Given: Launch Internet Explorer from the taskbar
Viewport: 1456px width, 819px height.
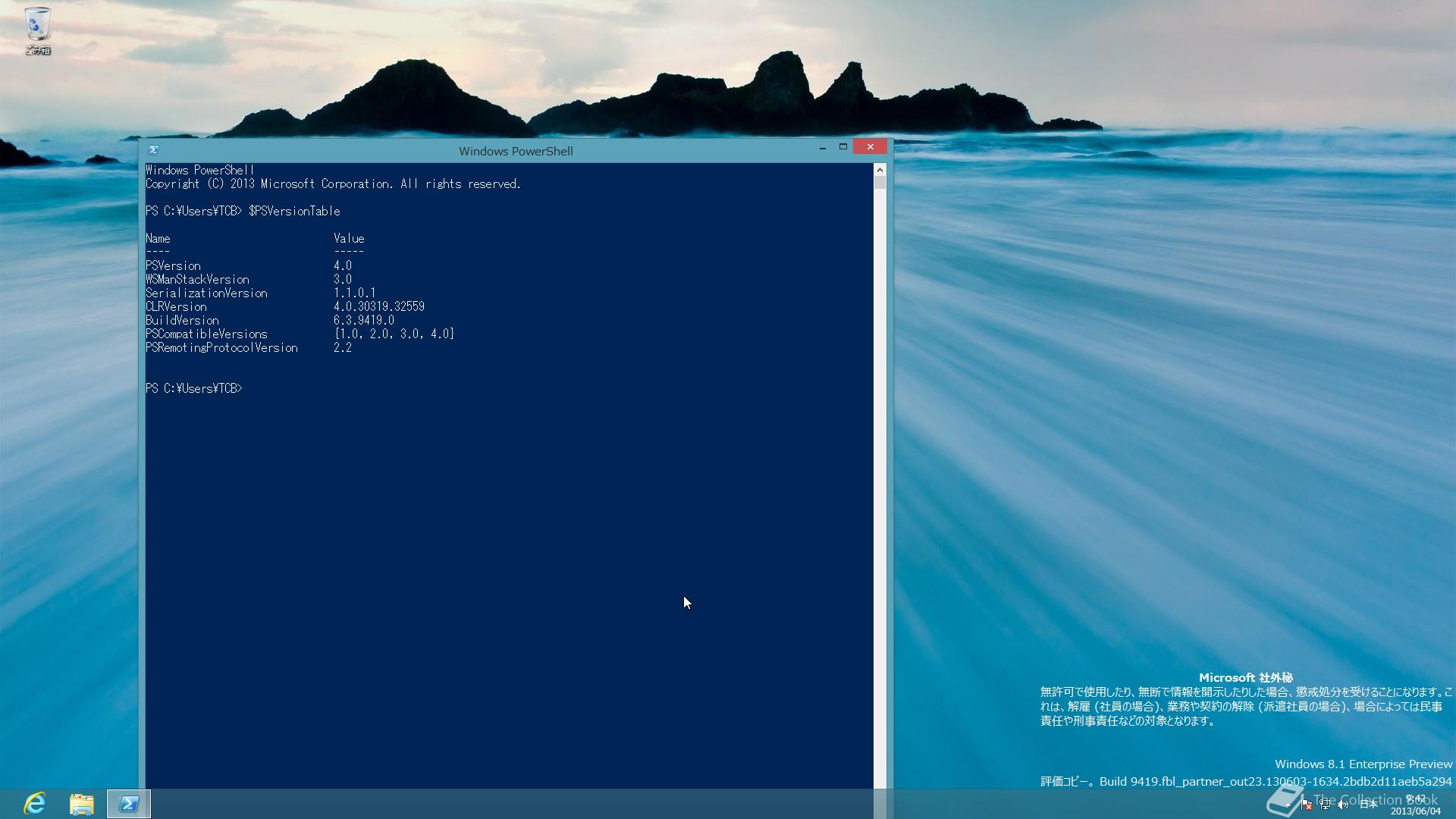Looking at the screenshot, I should 35,804.
